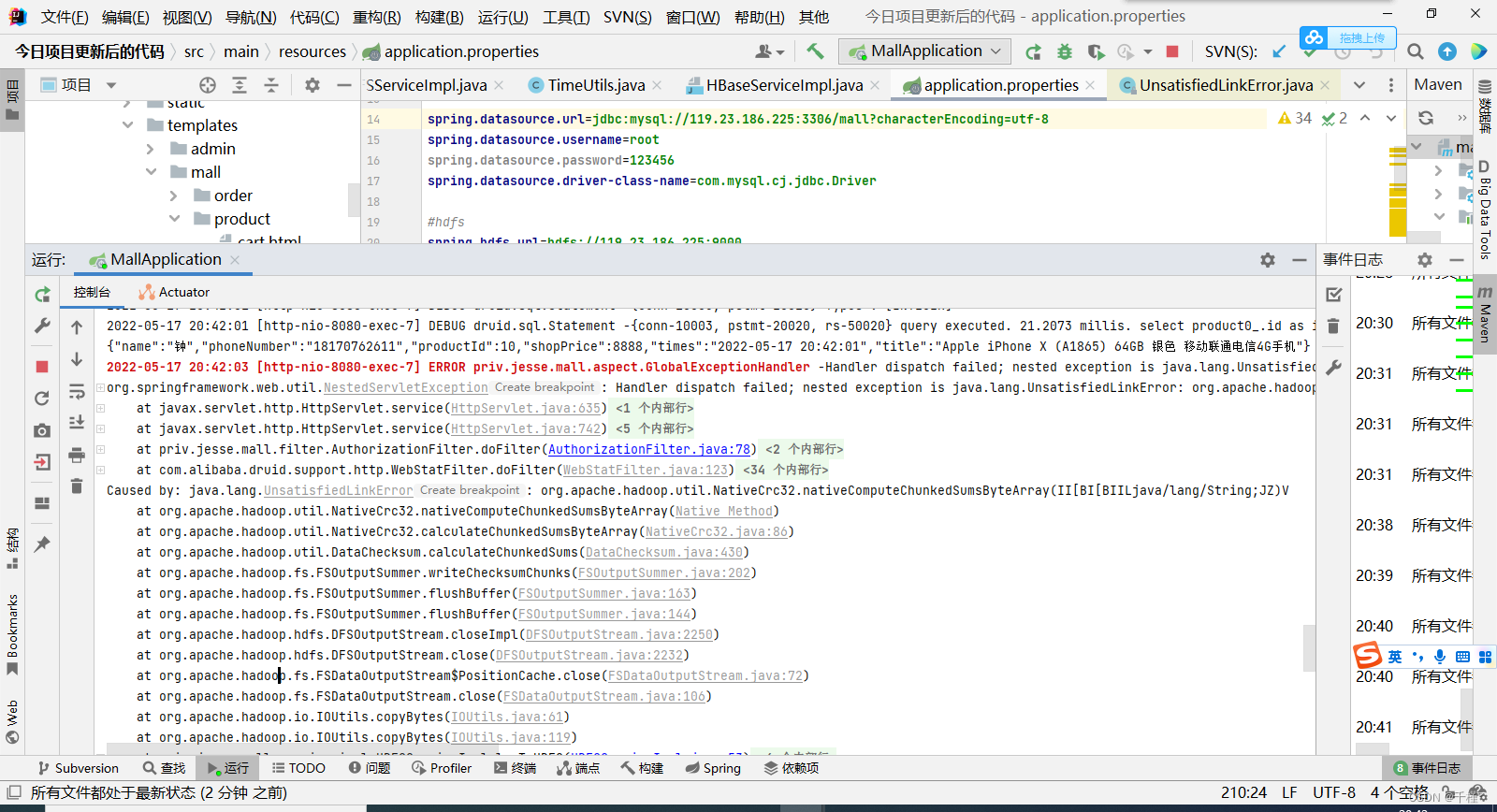Open Profiler tool window
Image resolution: width=1497 pixels, height=812 pixels.
tap(442, 768)
